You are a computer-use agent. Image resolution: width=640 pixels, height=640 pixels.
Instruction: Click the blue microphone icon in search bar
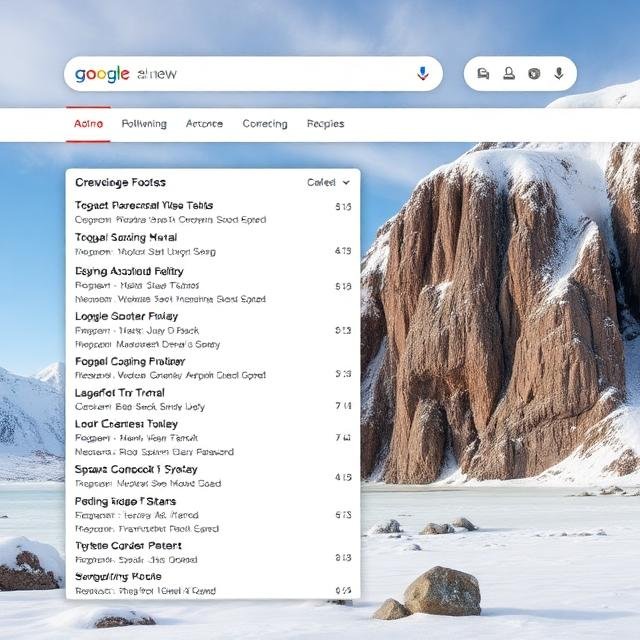[x=422, y=74]
